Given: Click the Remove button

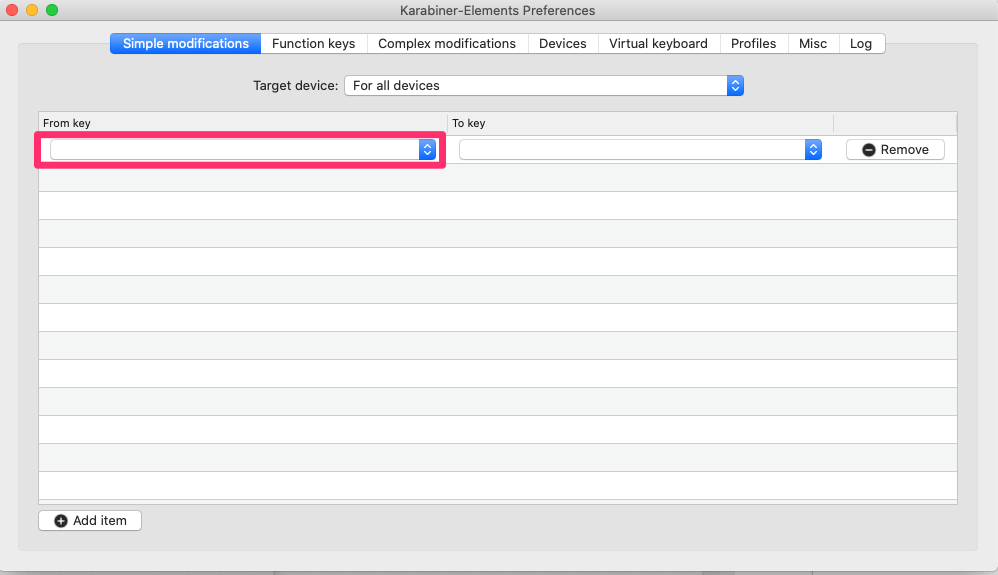Looking at the screenshot, I should click(895, 150).
